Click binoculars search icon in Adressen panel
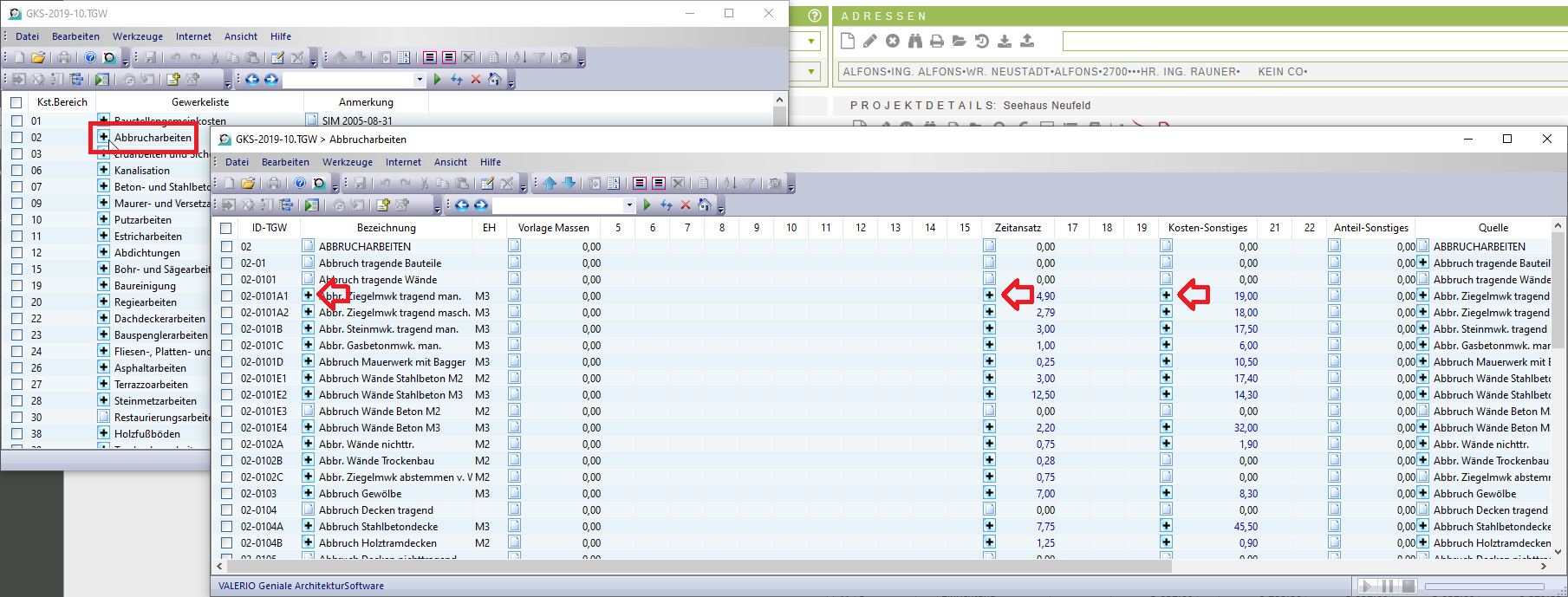The height and width of the screenshot is (597, 1568). [x=915, y=41]
